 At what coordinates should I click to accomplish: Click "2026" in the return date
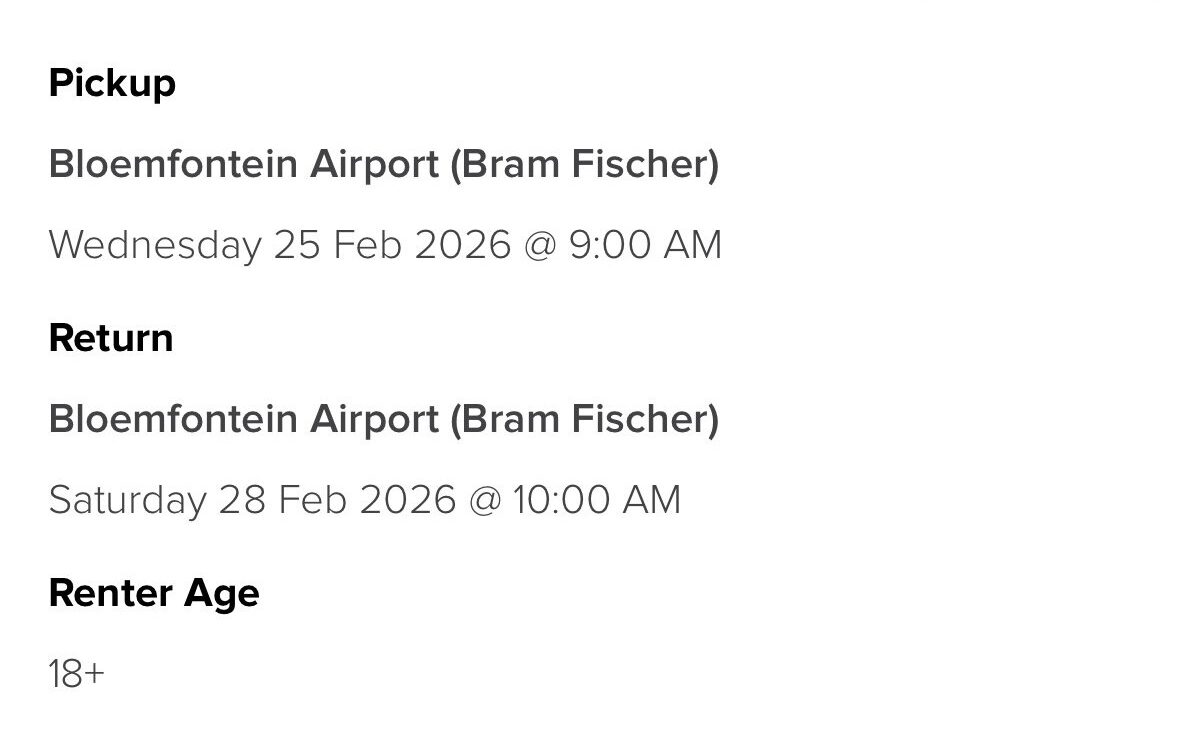point(406,499)
